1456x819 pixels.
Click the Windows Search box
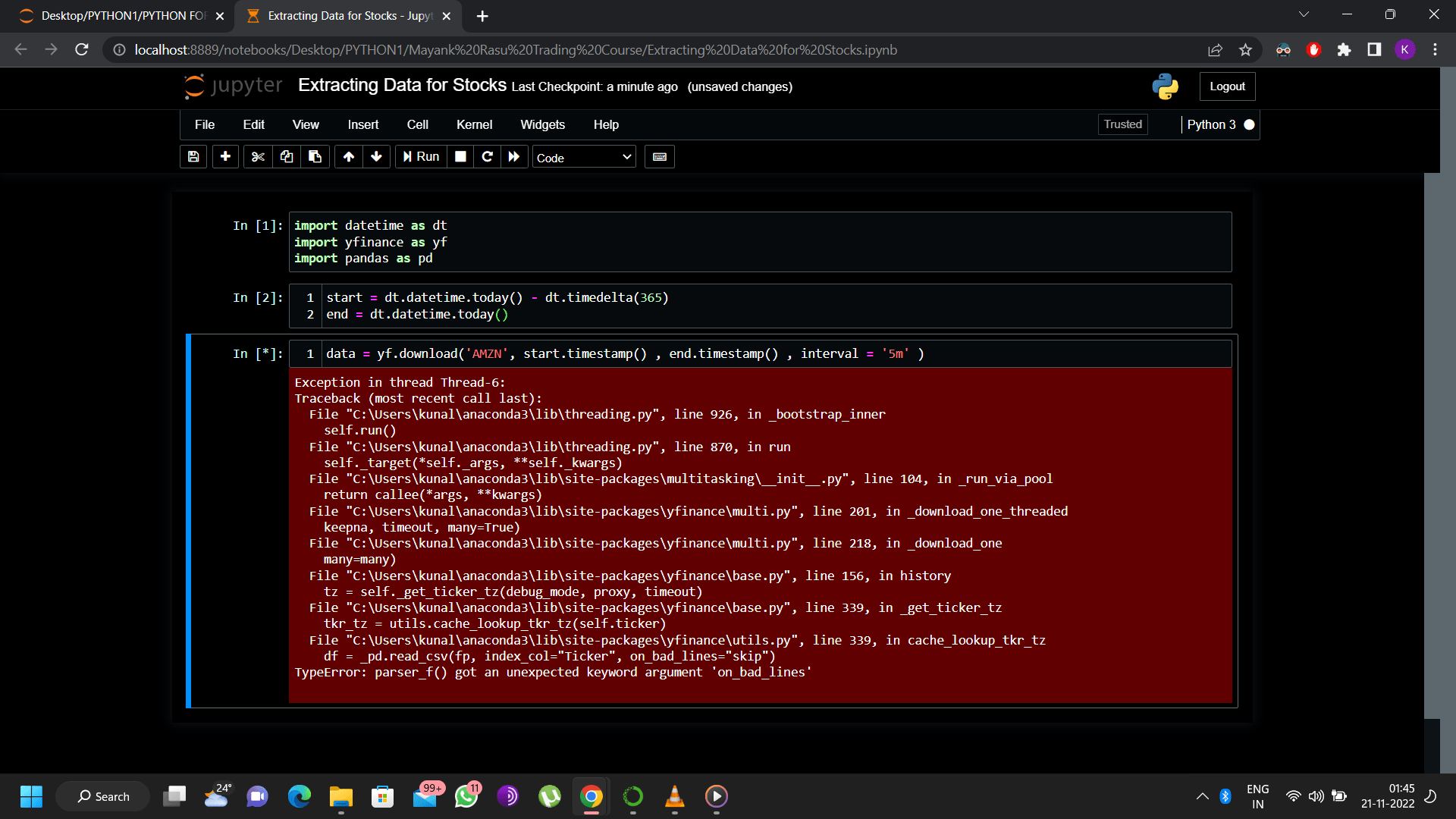tap(103, 796)
